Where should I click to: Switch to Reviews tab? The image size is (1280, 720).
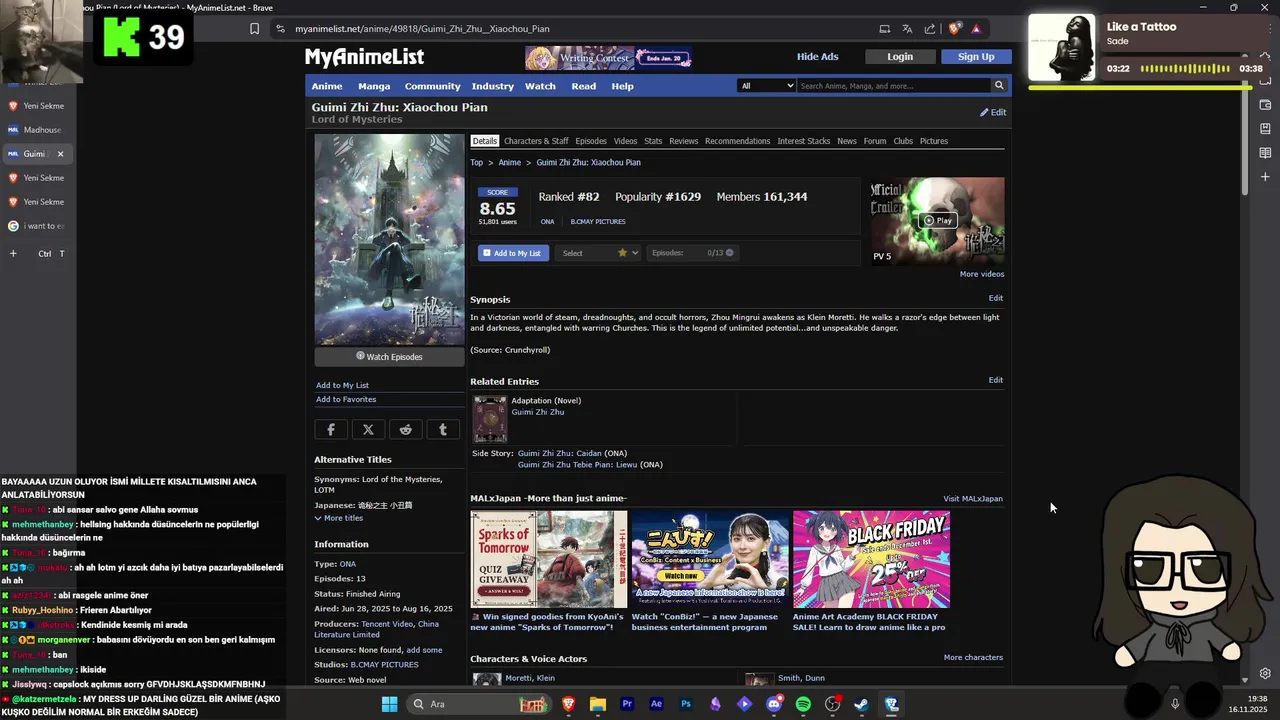(x=684, y=141)
